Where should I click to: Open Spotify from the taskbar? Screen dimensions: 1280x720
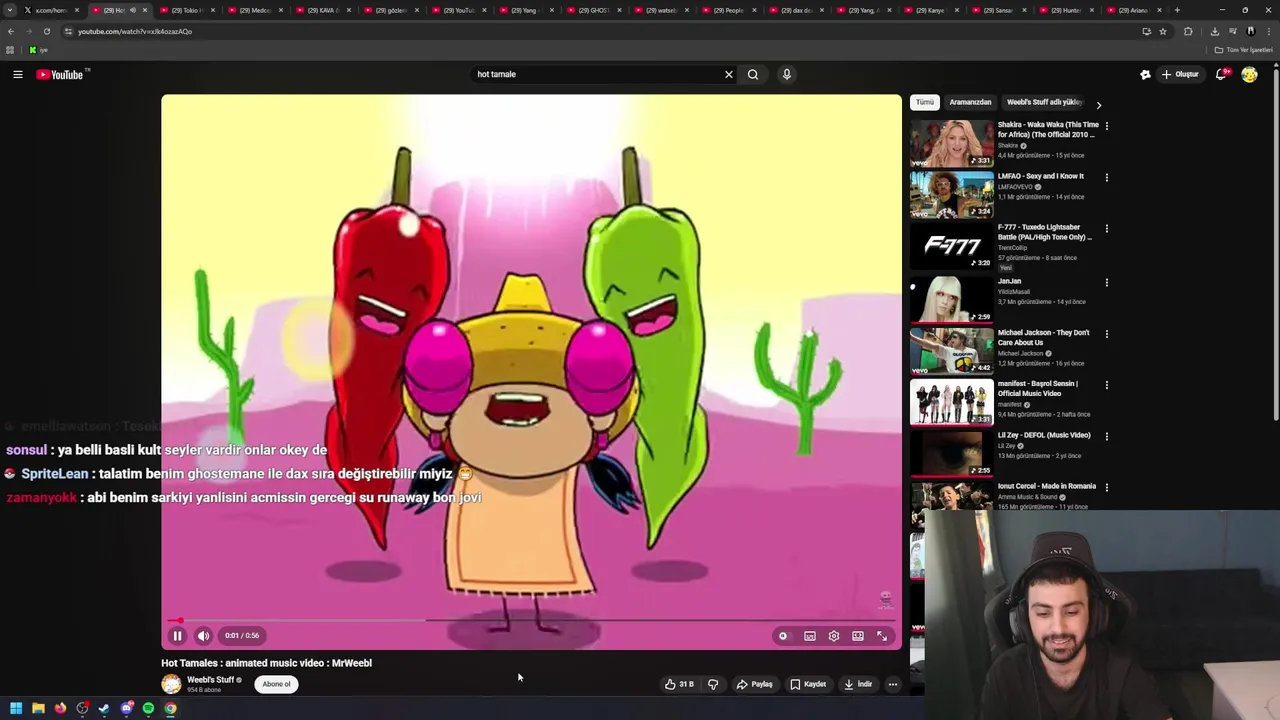(148, 708)
